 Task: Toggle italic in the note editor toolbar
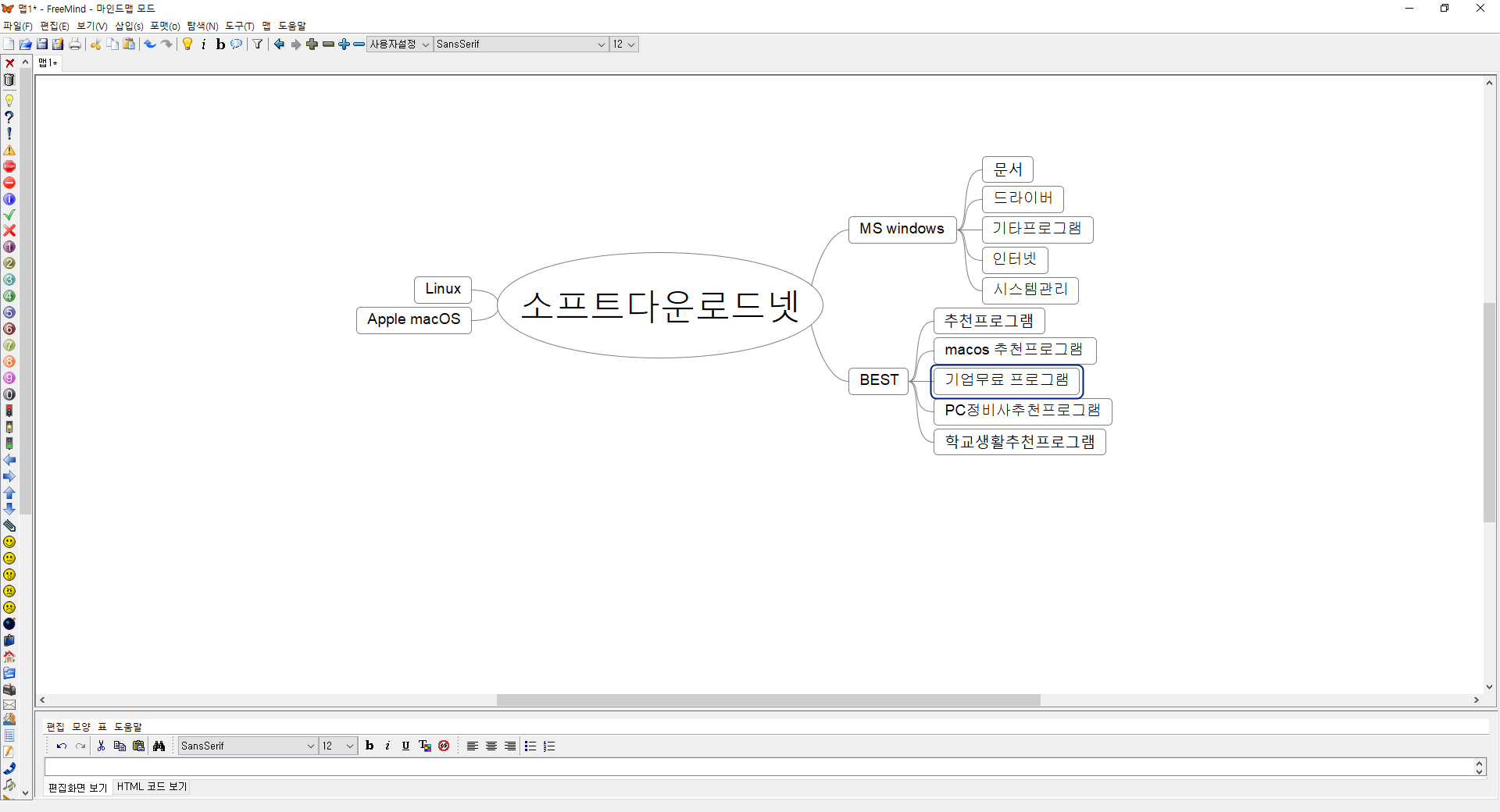pyautogui.click(x=387, y=746)
